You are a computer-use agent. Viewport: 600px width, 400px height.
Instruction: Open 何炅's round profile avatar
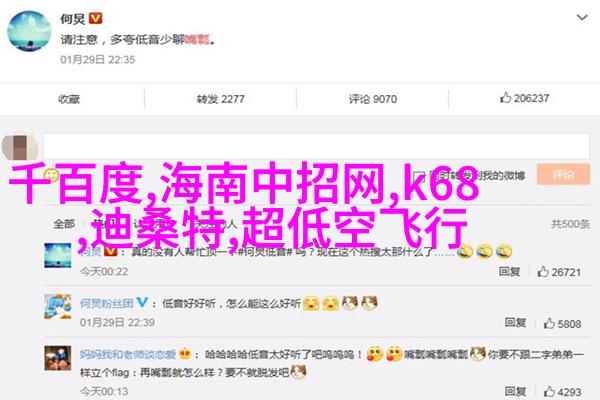(x=29, y=31)
